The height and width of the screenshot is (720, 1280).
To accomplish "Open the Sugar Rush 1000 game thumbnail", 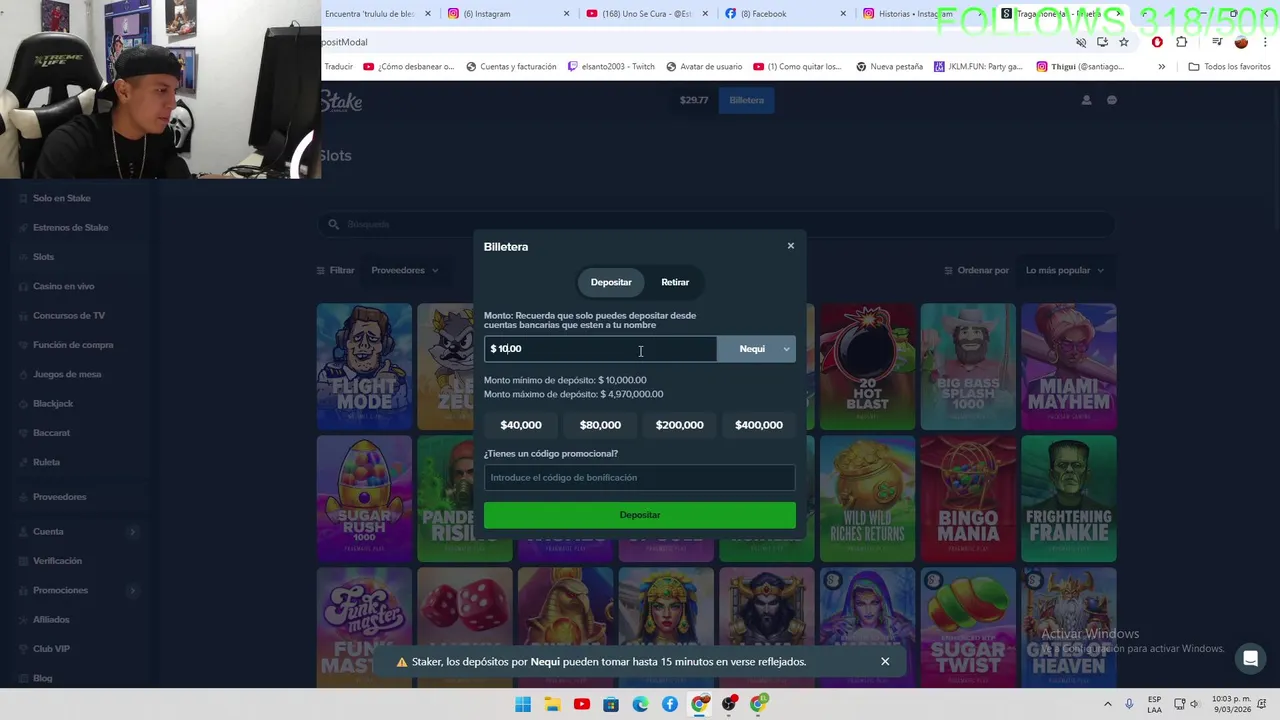I will pos(364,498).
